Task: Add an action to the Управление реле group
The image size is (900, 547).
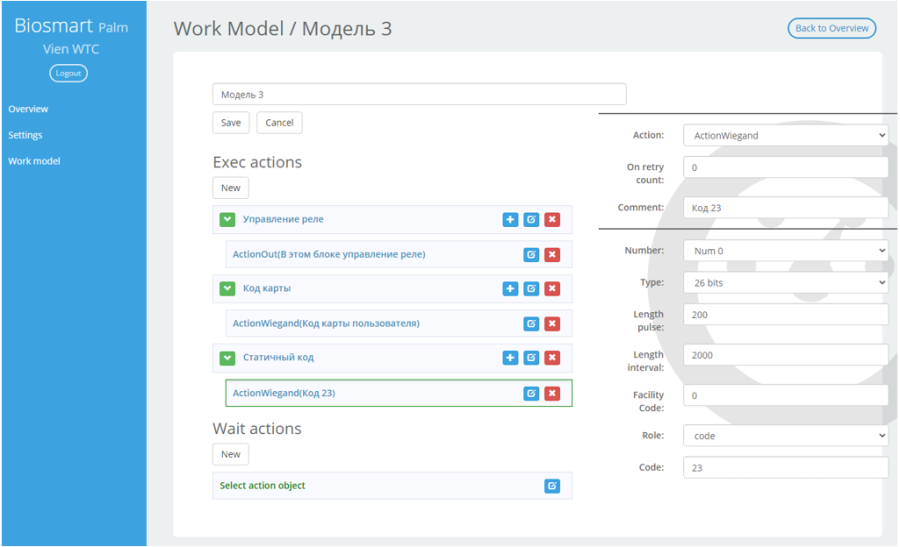Action: [x=510, y=220]
